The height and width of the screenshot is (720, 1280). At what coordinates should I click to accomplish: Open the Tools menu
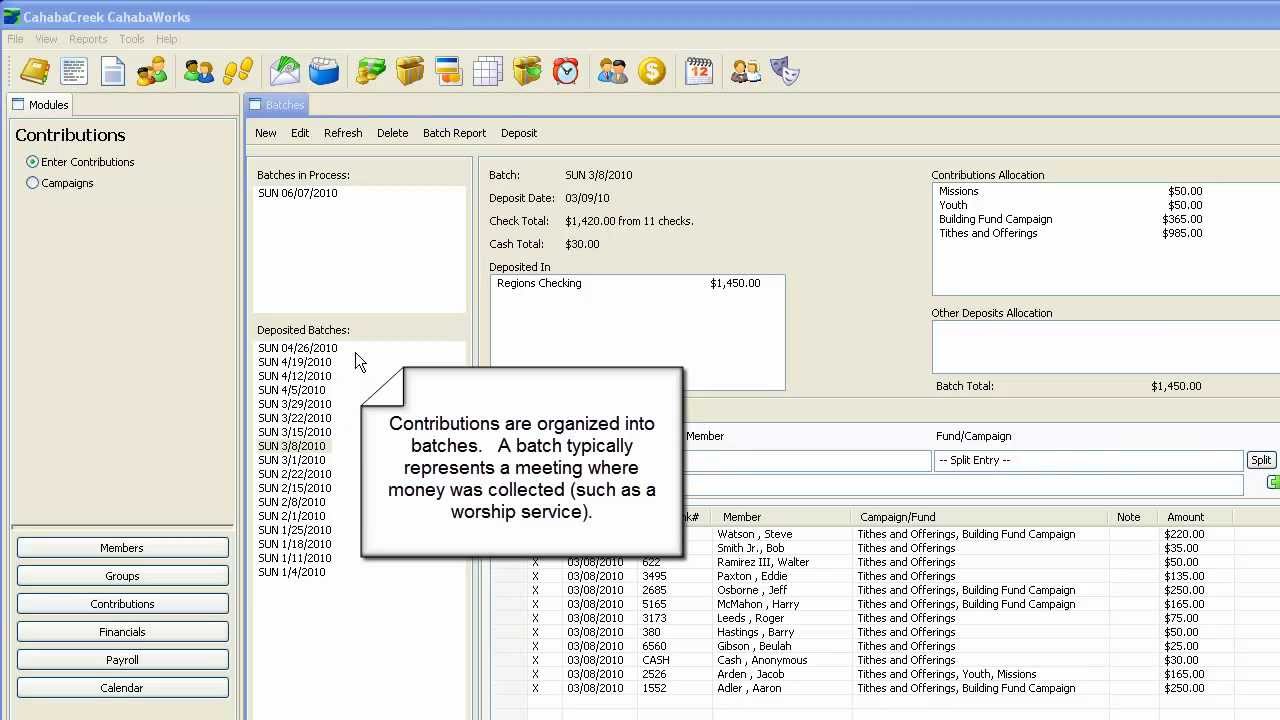coord(132,39)
